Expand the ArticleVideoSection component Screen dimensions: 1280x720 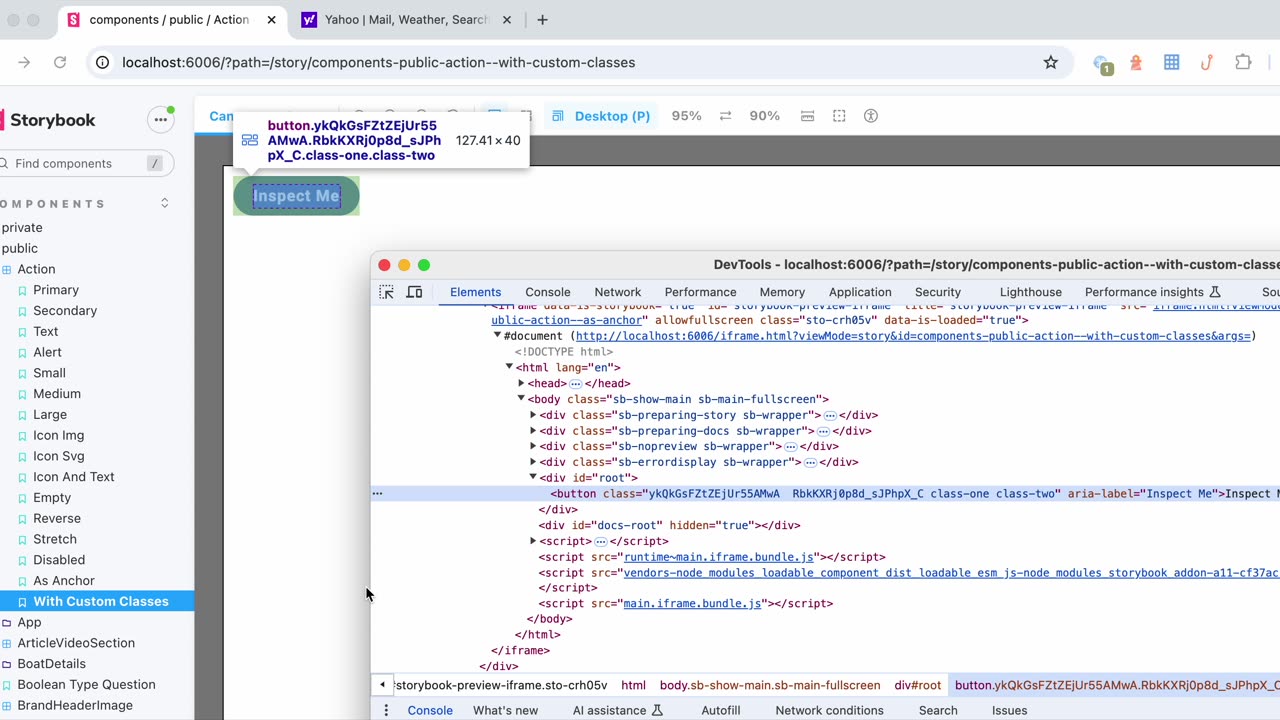pos(76,643)
